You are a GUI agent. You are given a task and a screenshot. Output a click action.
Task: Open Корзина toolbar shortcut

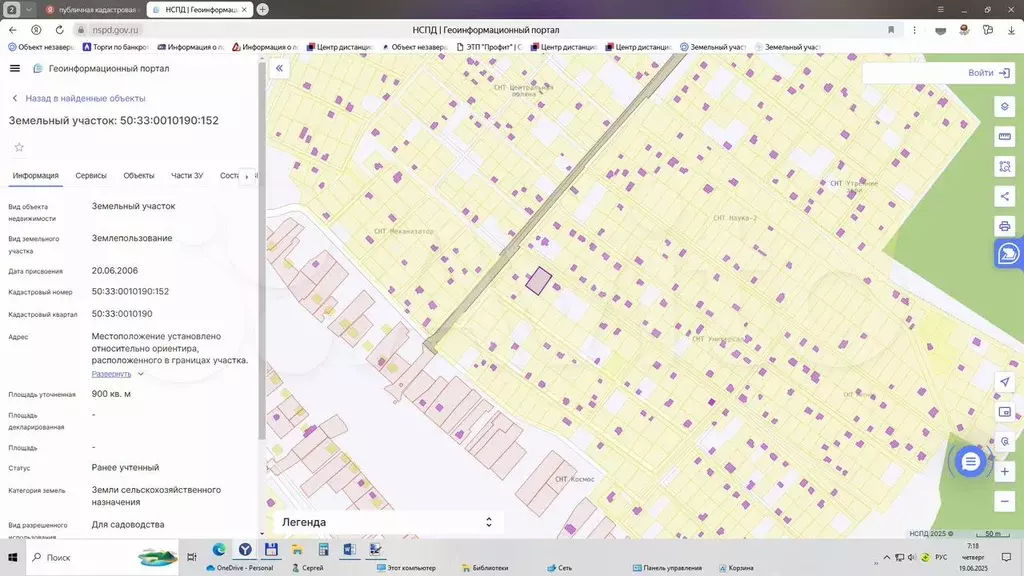pos(736,568)
